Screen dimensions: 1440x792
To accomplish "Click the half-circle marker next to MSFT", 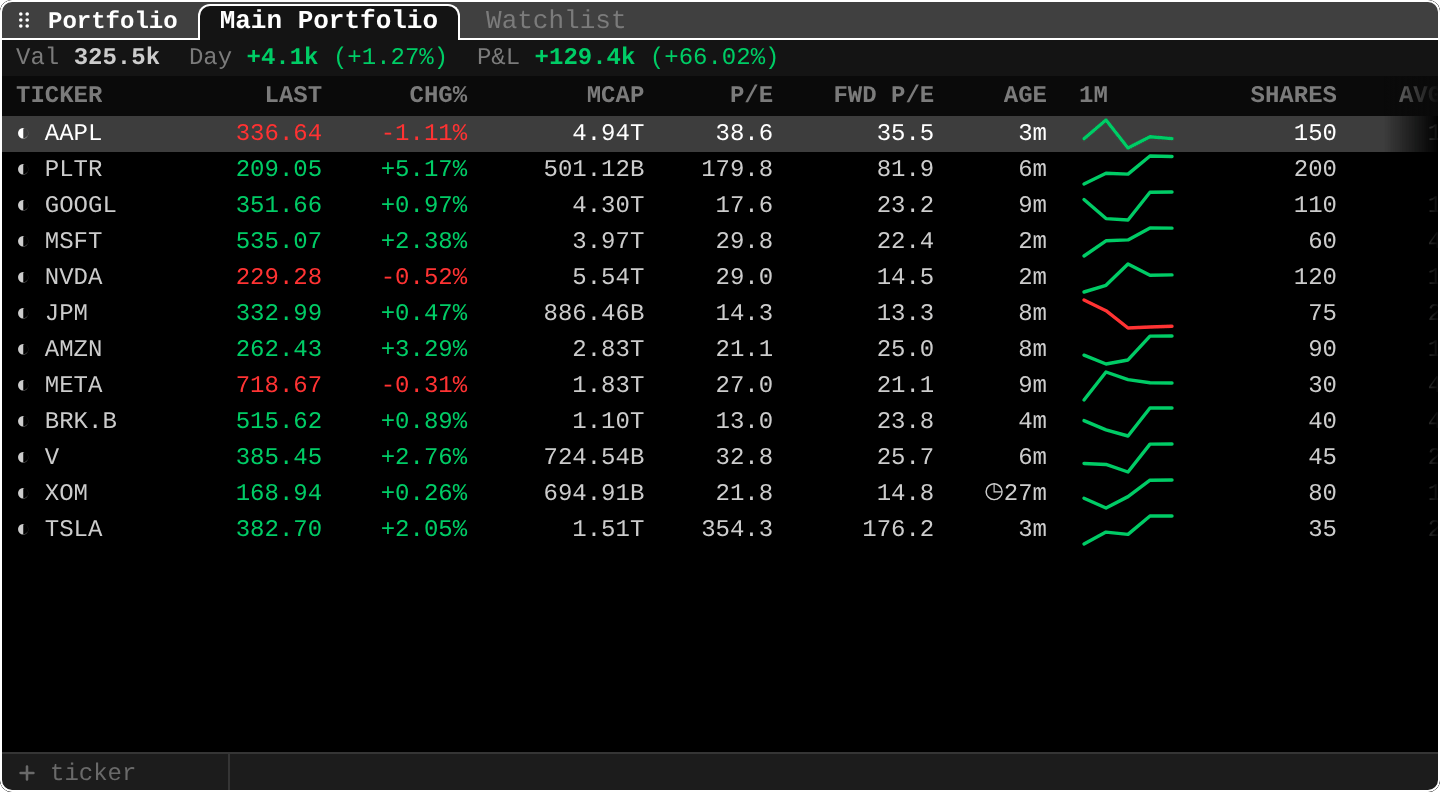I will point(23,241).
